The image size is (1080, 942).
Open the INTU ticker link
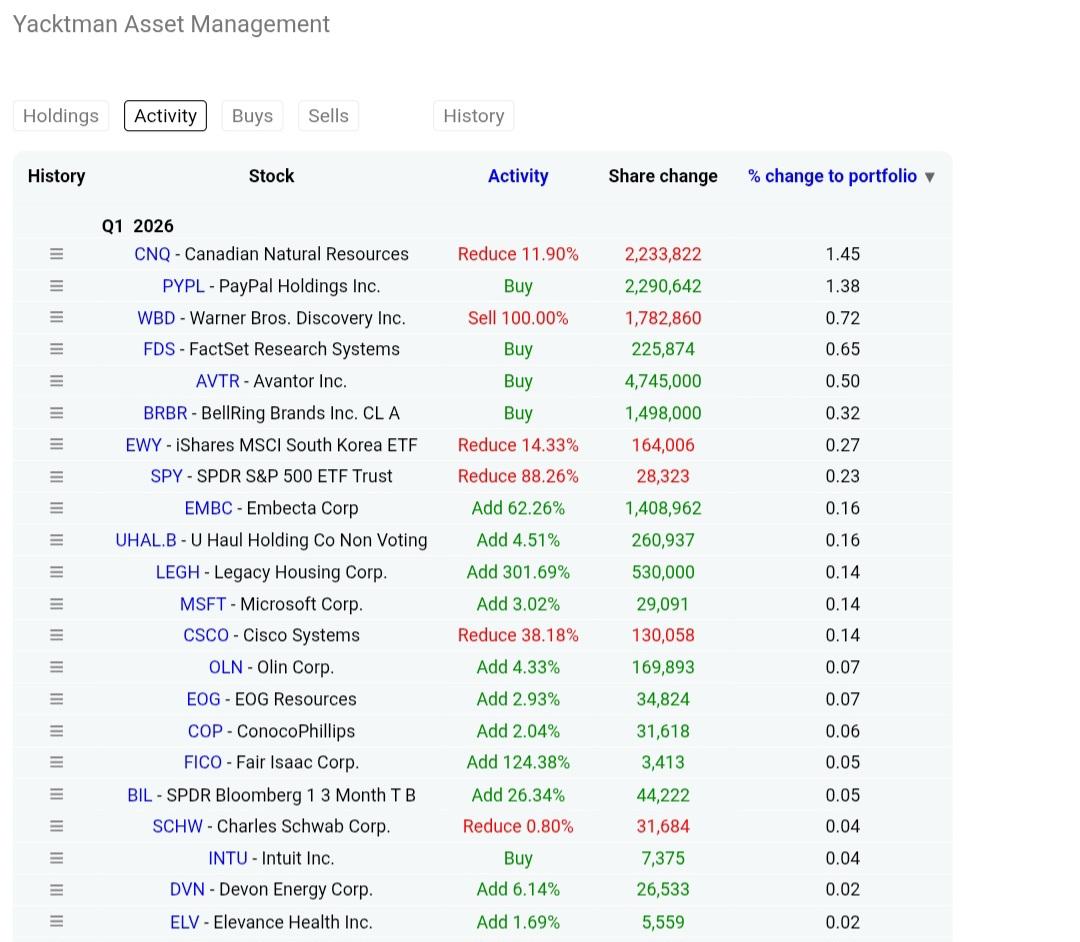(228, 858)
